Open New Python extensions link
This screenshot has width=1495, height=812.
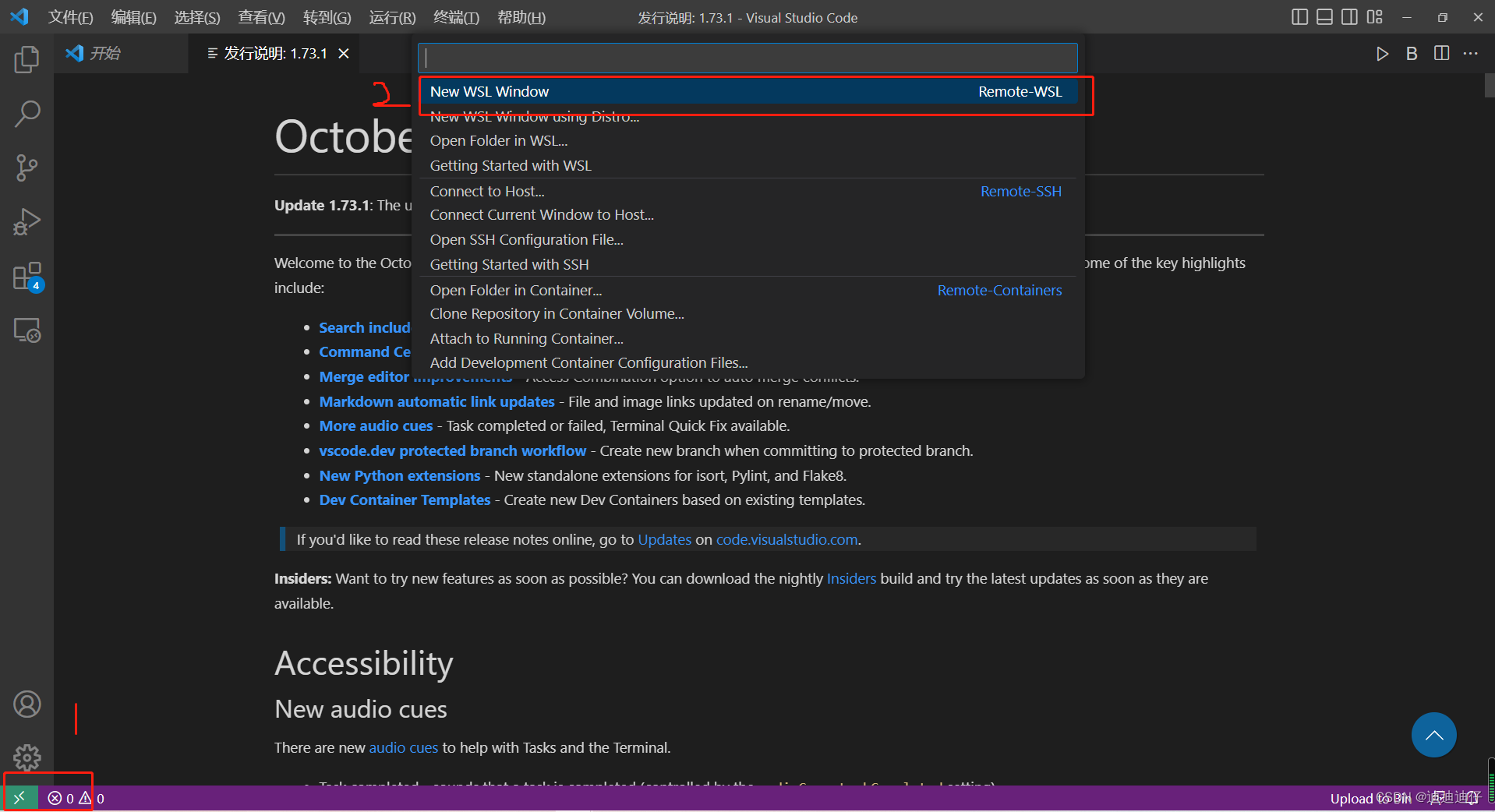pos(400,476)
